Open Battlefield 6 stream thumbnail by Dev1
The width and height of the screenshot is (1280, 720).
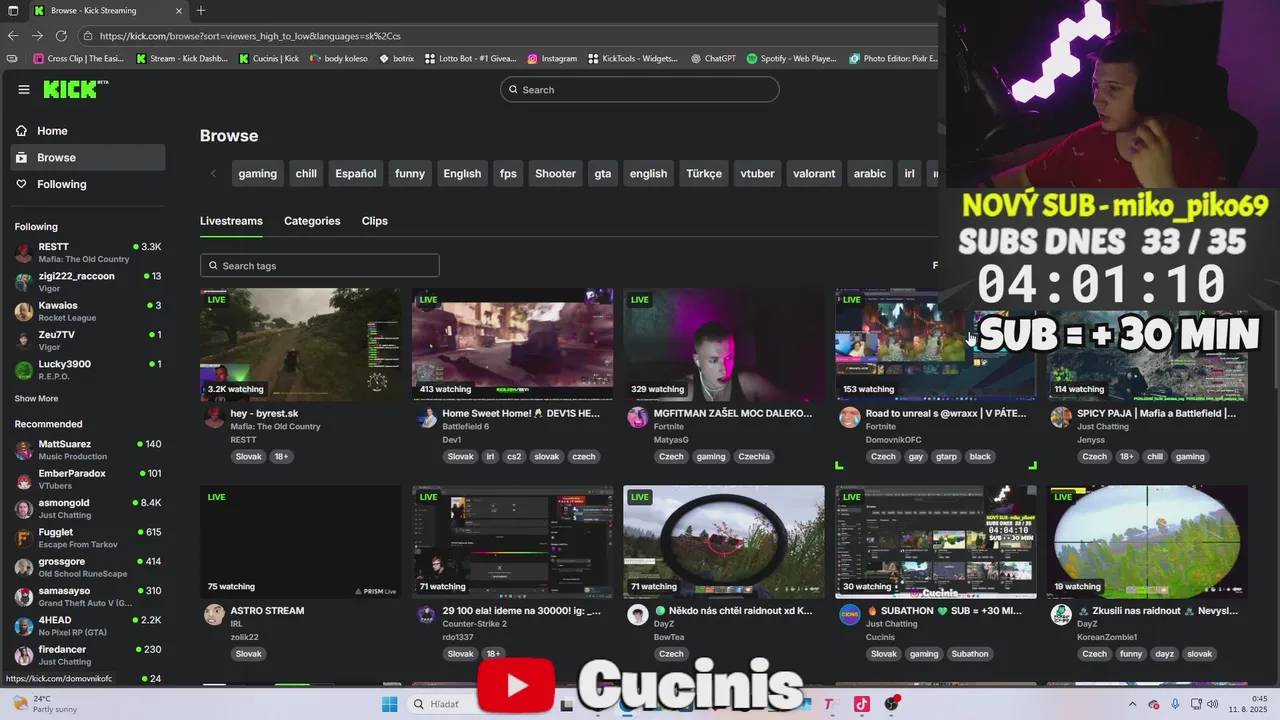[512, 344]
